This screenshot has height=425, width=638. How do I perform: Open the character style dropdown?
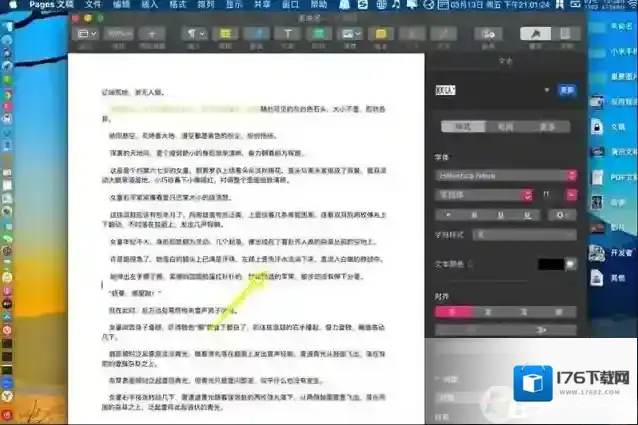click(x=524, y=235)
